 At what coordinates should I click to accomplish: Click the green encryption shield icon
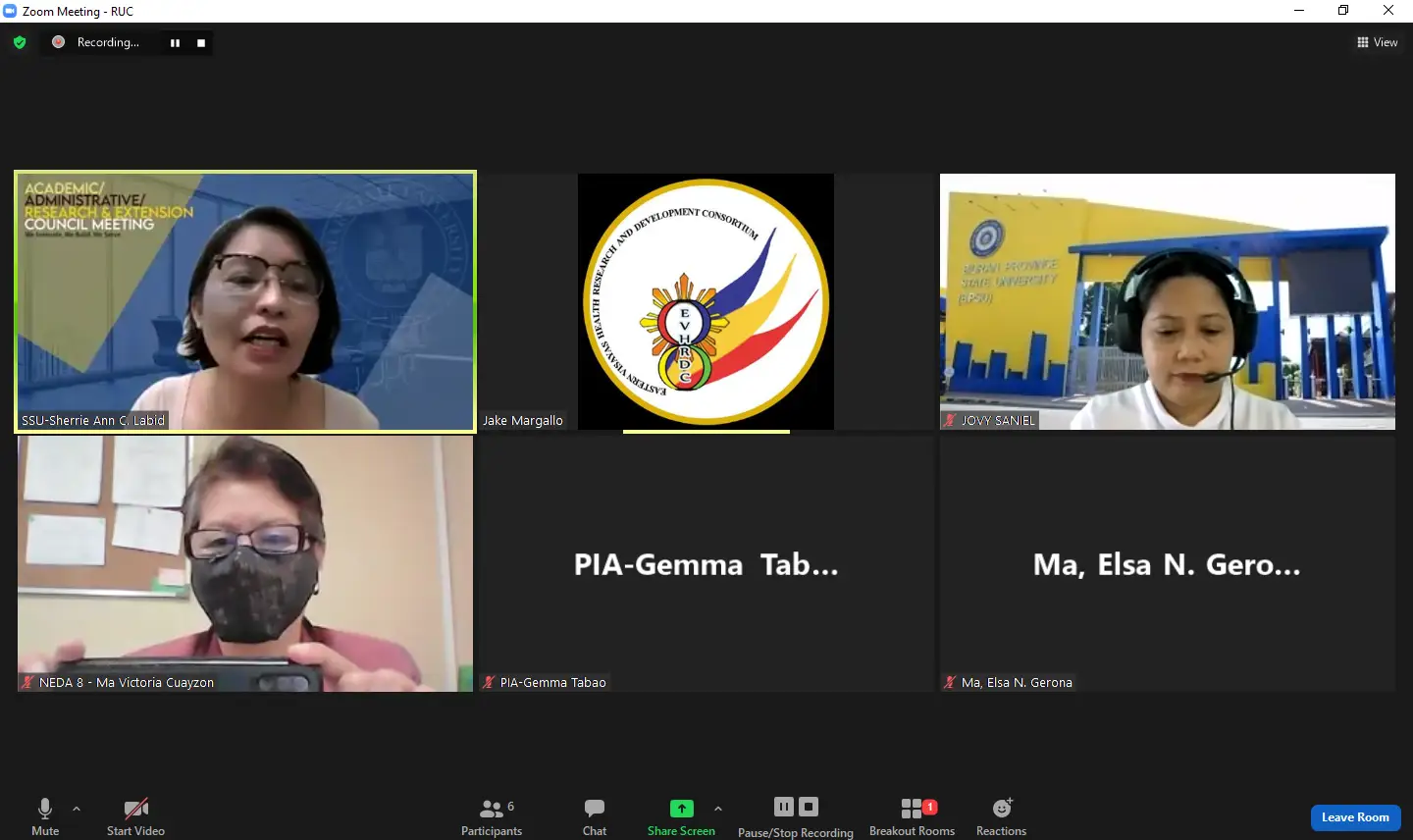point(20,42)
